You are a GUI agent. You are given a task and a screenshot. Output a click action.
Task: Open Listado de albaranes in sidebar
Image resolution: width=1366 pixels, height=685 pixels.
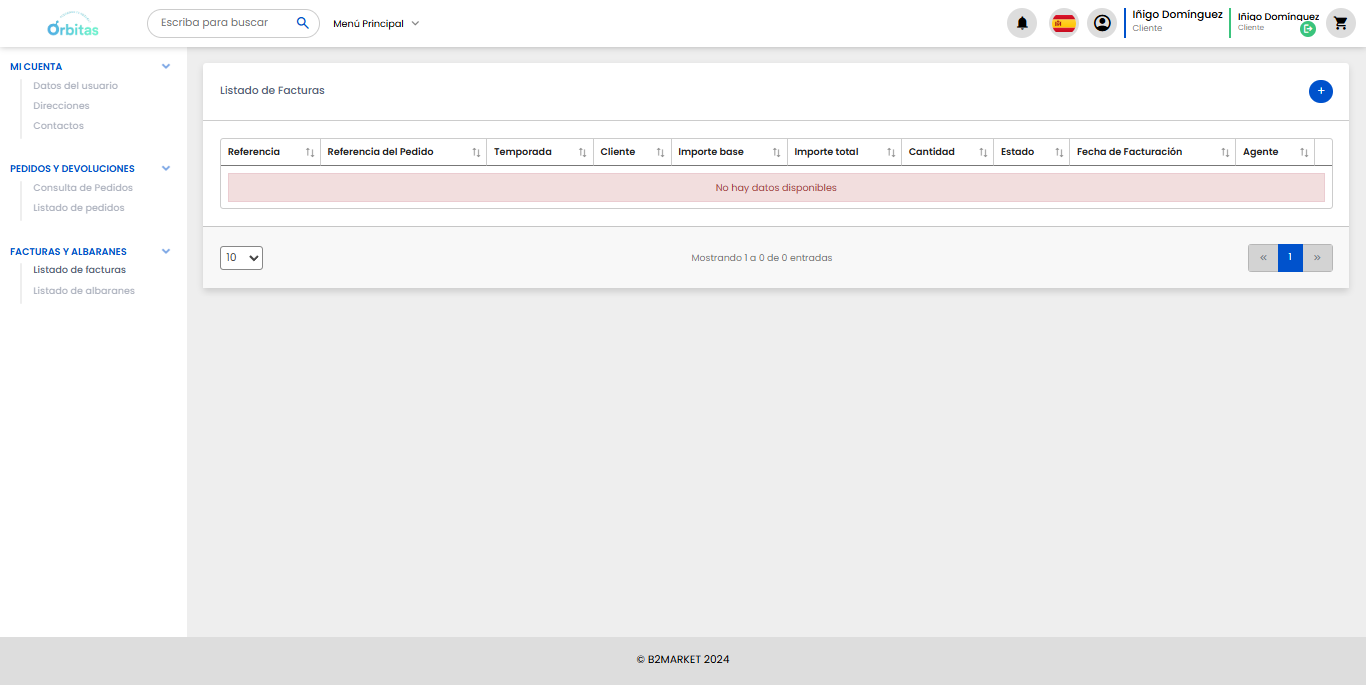point(84,291)
